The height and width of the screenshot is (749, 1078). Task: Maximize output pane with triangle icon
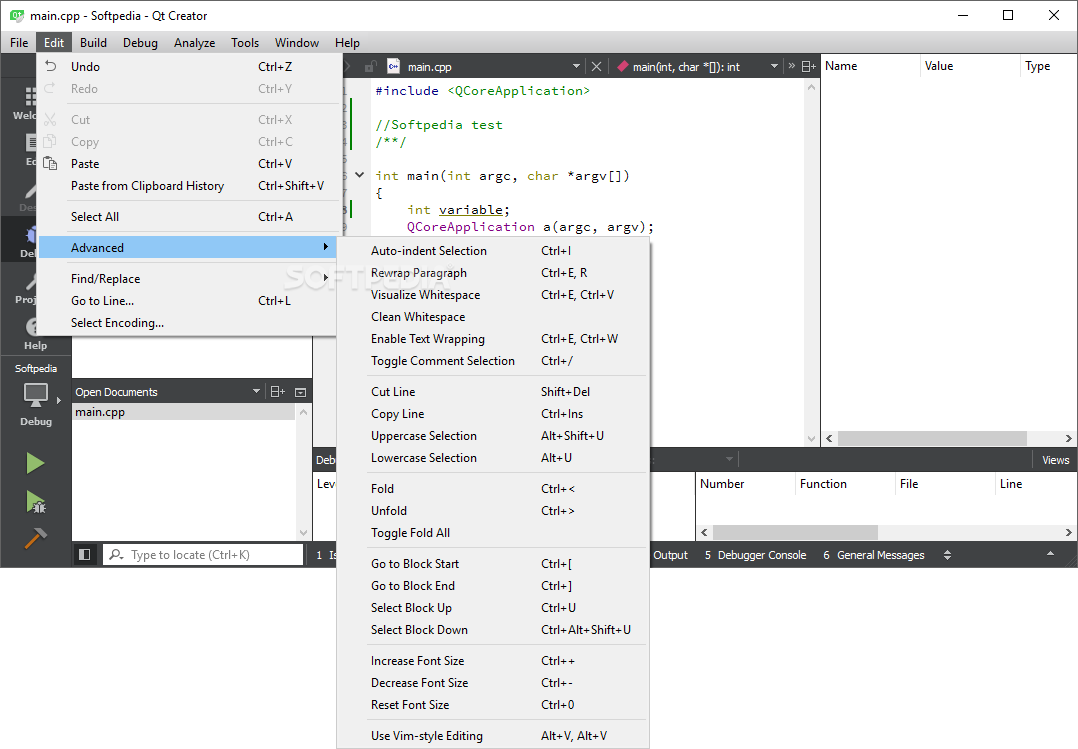tap(1050, 554)
